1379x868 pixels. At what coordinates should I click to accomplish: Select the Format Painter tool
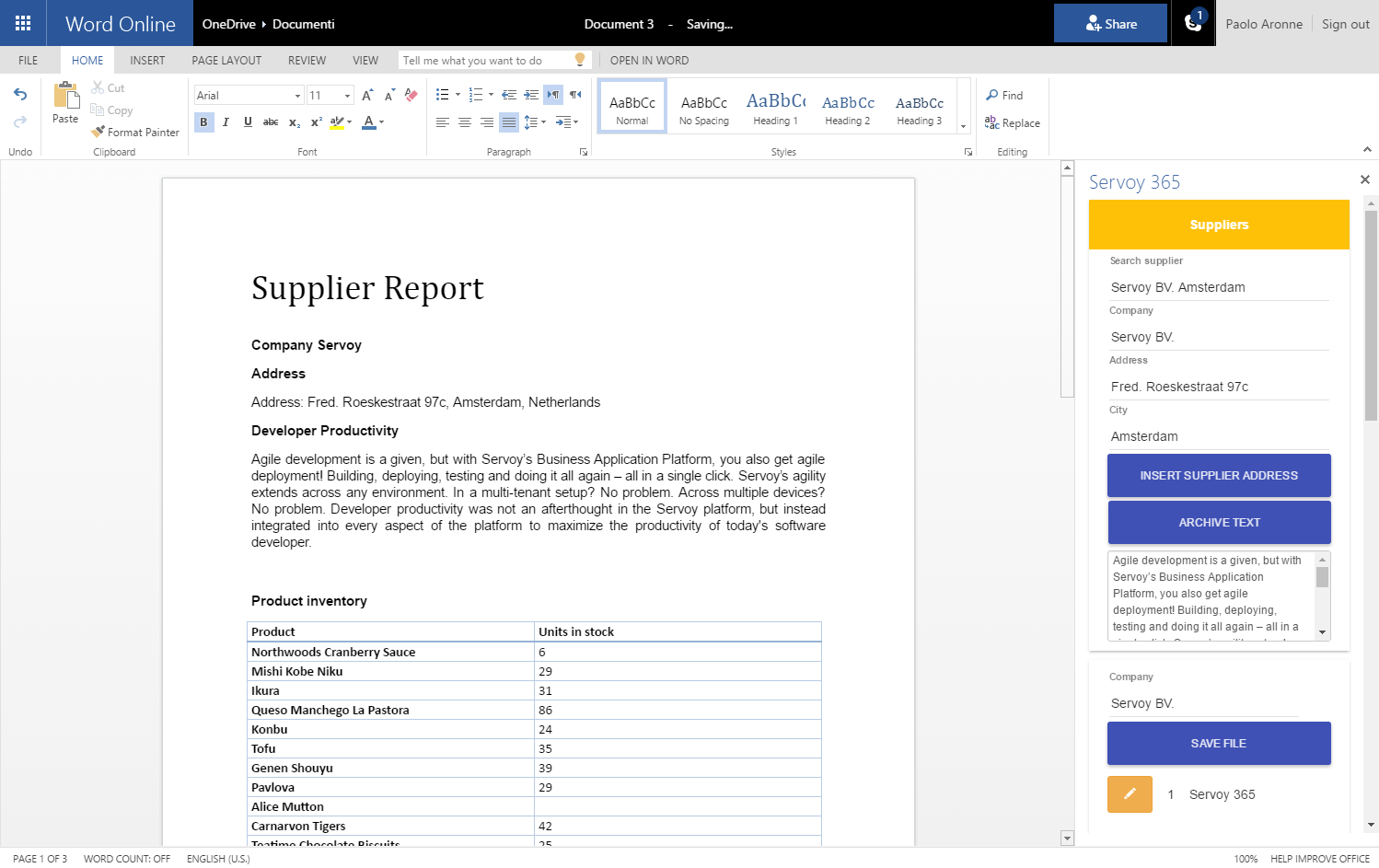pyautogui.click(x=135, y=133)
